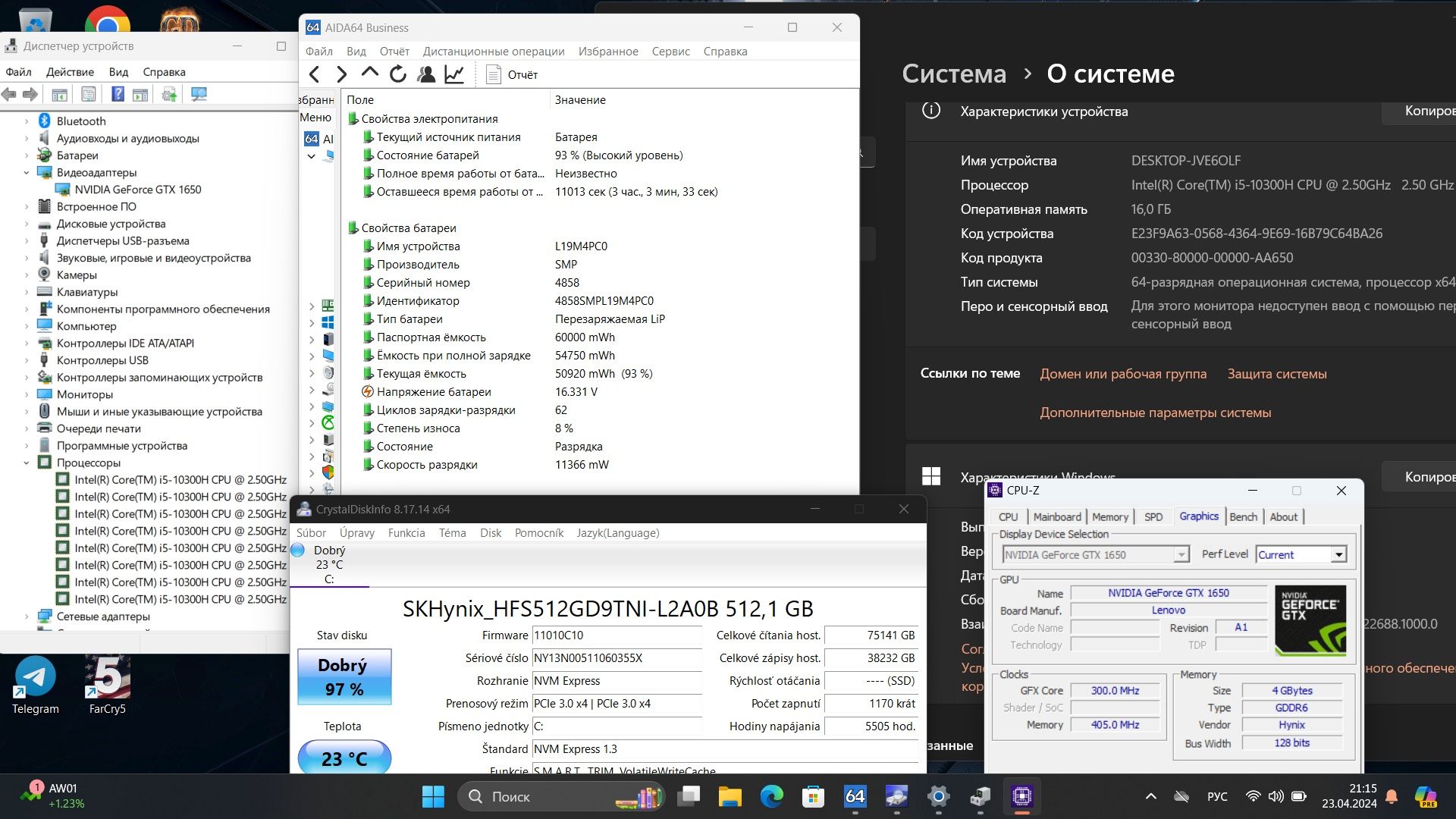Click the CrystalDiskInfo Dobrý 97% health status
Image resolution: width=1456 pixels, height=819 pixels.
click(x=344, y=676)
